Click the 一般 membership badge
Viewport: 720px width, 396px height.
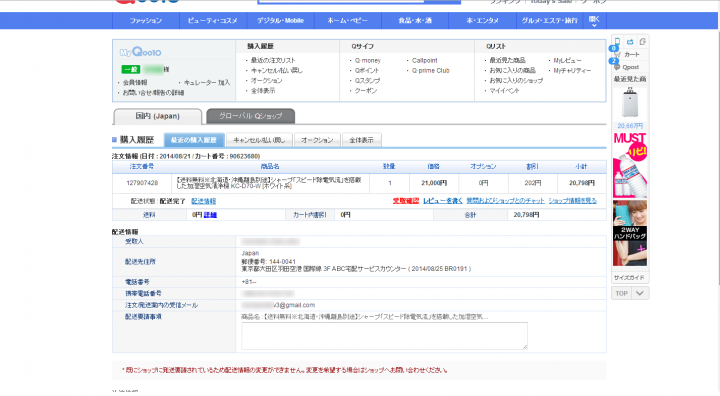coord(131,69)
